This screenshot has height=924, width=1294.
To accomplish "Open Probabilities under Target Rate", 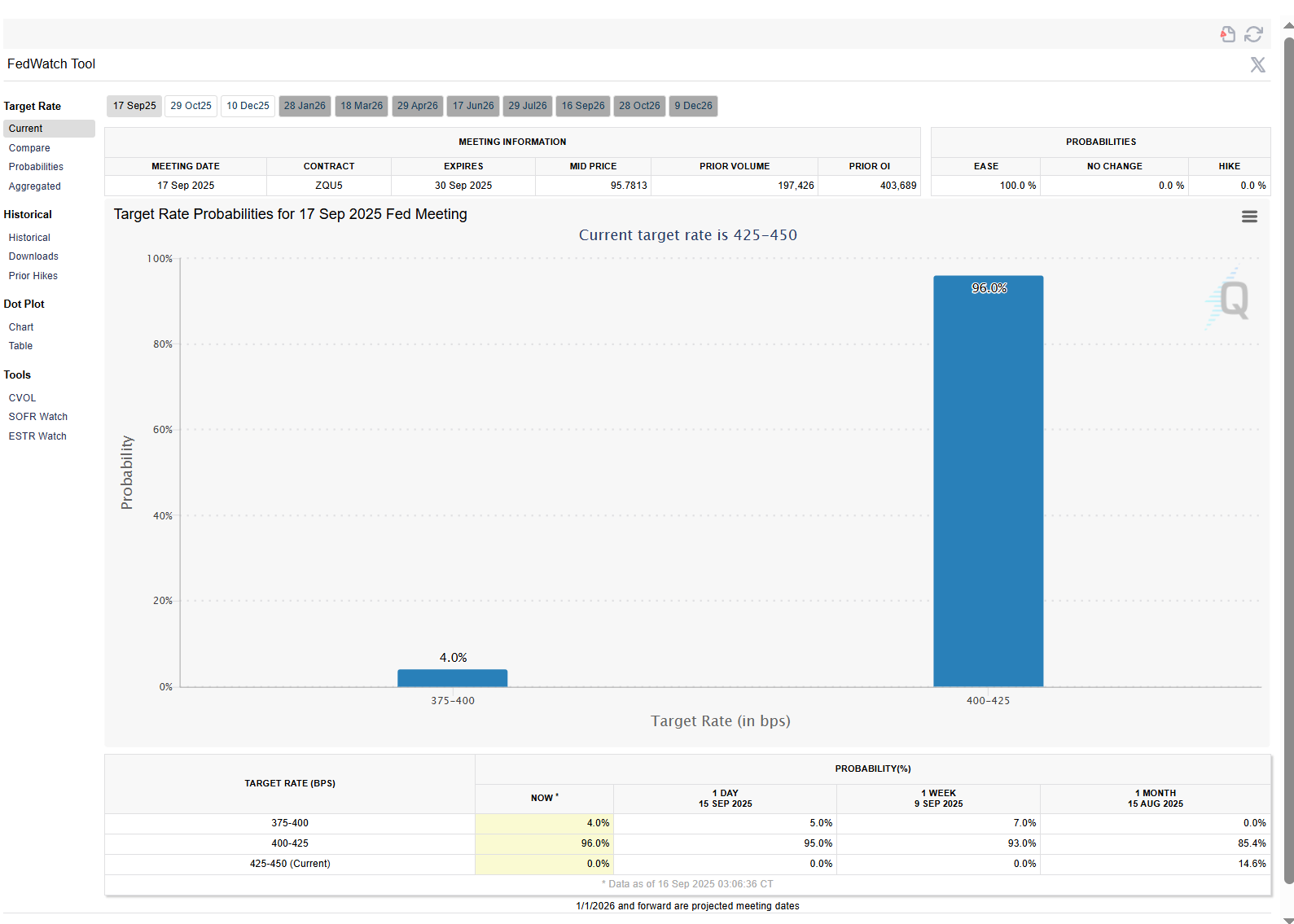I will click(36, 167).
